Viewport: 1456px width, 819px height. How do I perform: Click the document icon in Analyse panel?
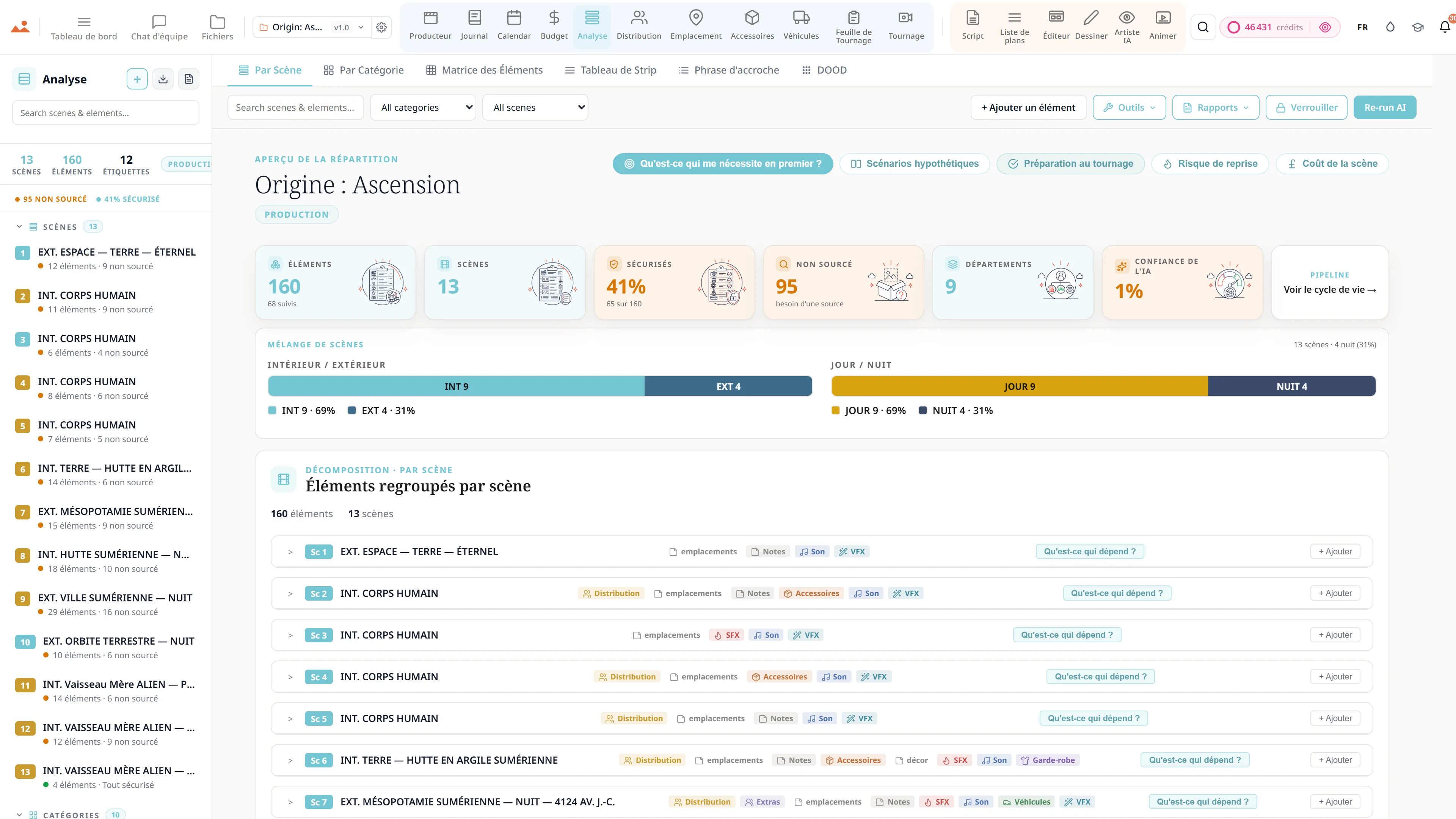(x=189, y=79)
